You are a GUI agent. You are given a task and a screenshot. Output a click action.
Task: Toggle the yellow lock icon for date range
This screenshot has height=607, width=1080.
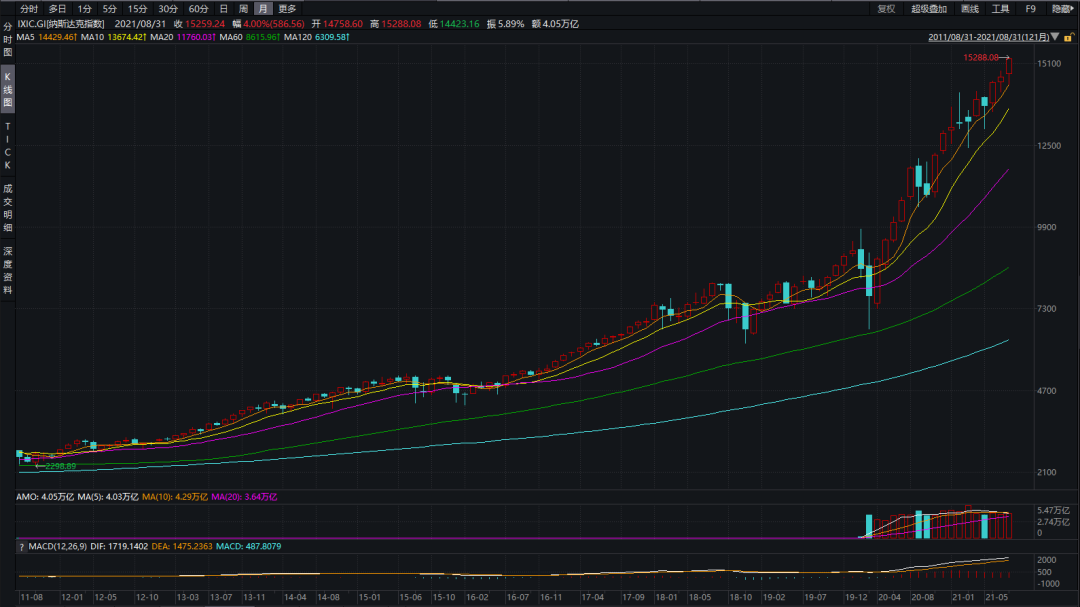click(x=1069, y=37)
